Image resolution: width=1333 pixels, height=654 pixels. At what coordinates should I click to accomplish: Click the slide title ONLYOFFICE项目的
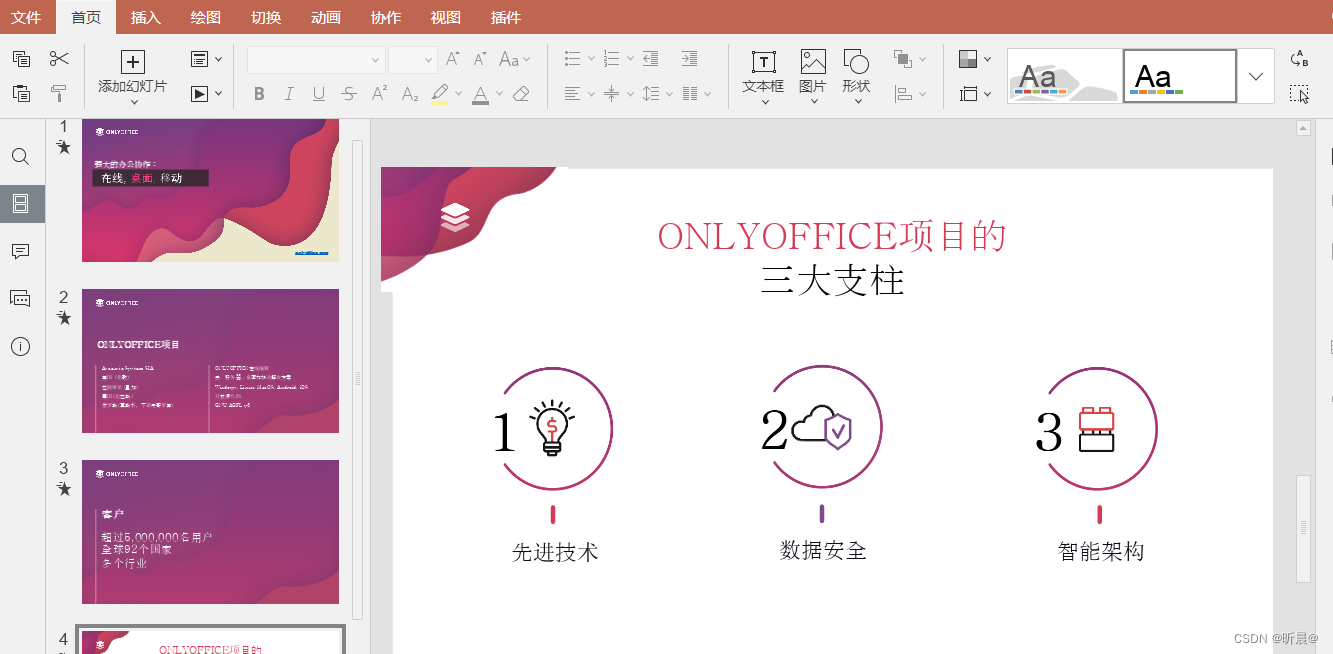coord(832,236)
